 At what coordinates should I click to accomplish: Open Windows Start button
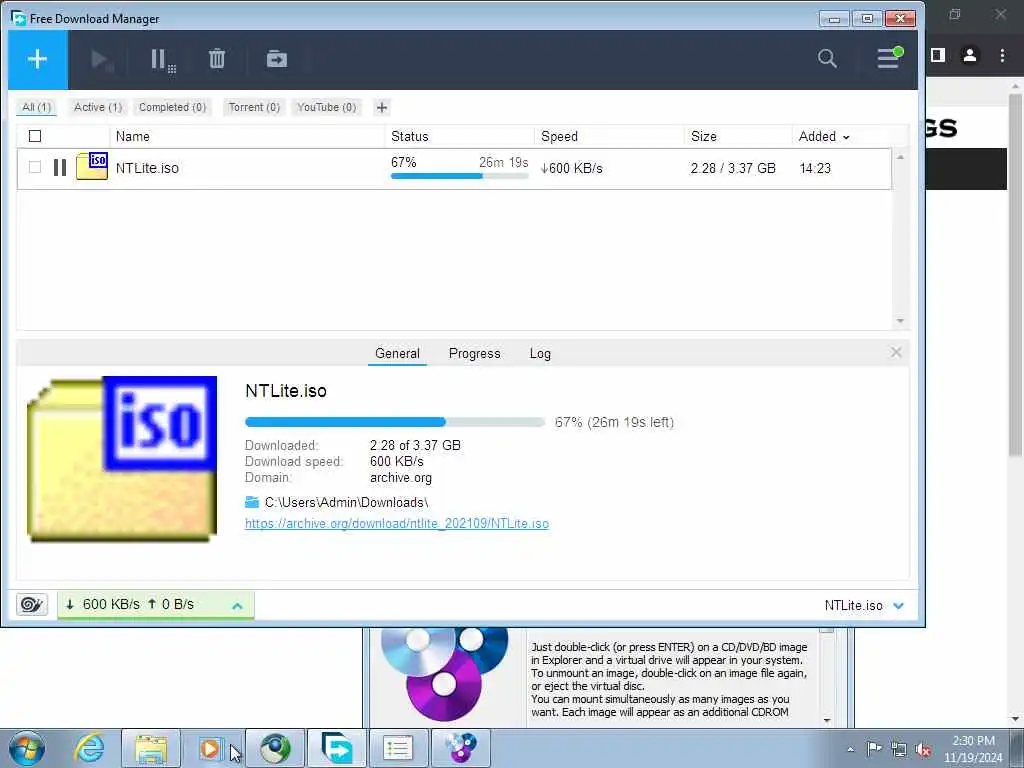click(x=27, y=748)
